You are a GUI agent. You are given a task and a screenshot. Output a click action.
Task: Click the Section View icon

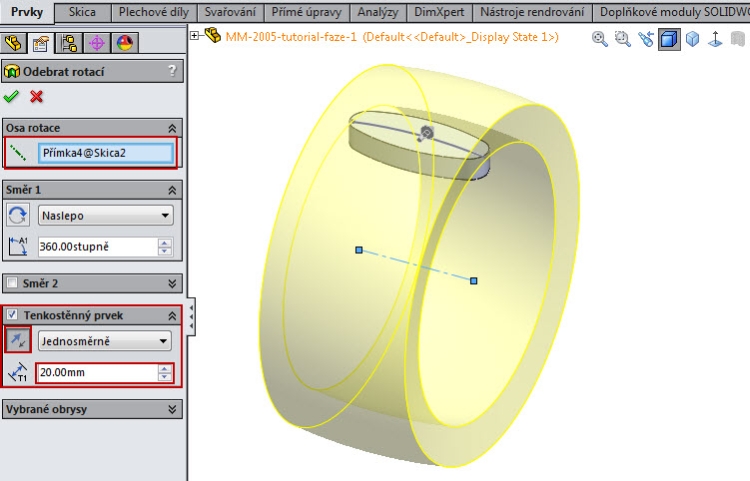[669, 39]
